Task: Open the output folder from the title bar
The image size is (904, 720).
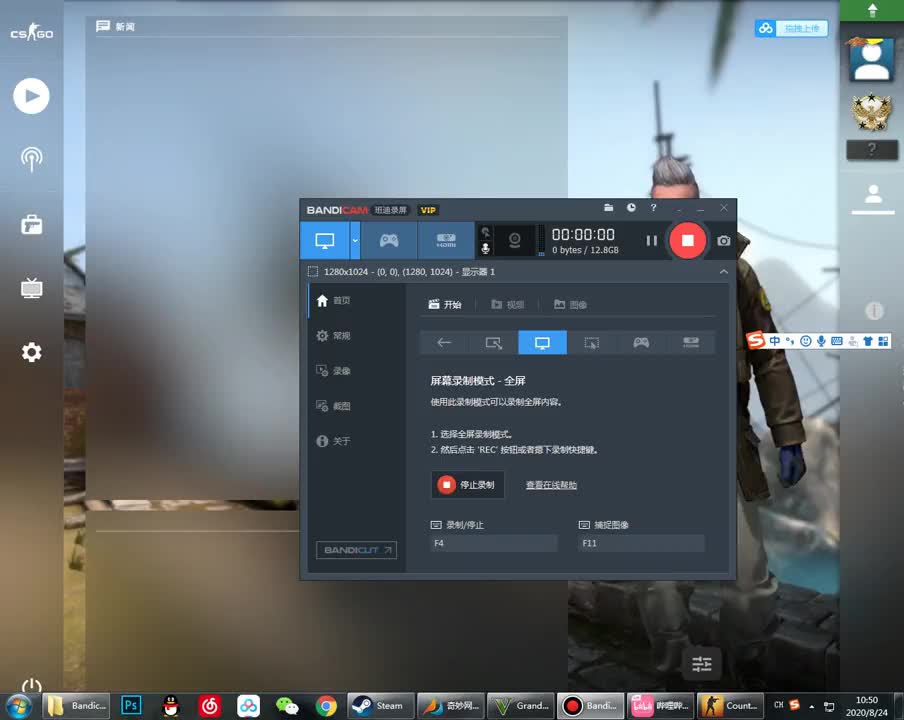Action: point(609,208)
